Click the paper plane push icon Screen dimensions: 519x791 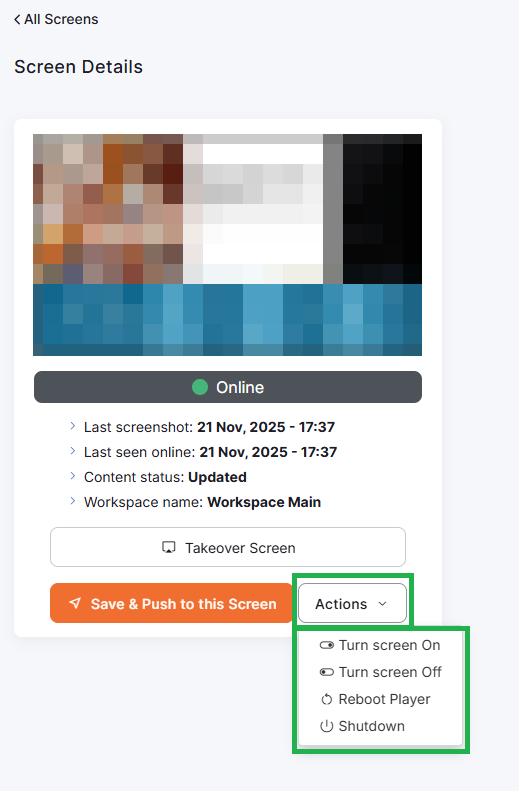pos(75,603)
